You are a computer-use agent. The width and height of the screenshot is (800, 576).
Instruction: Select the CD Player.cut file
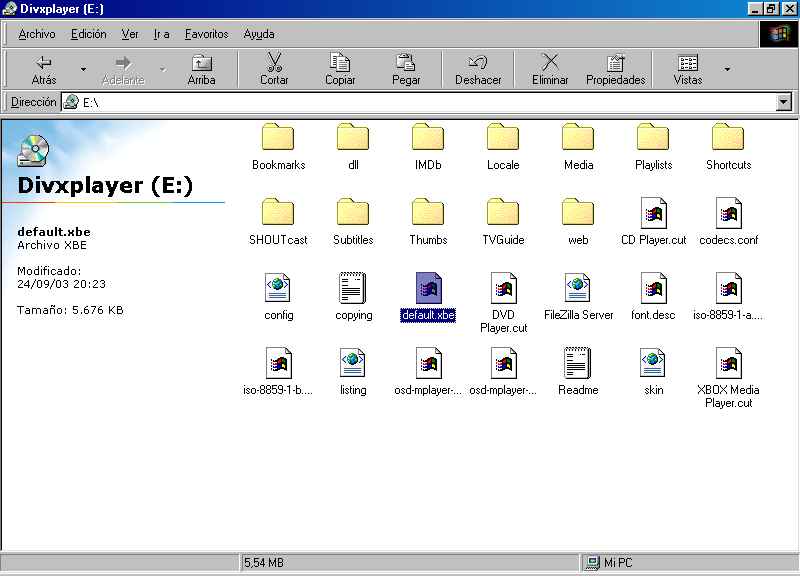click(x=653, y=221)
